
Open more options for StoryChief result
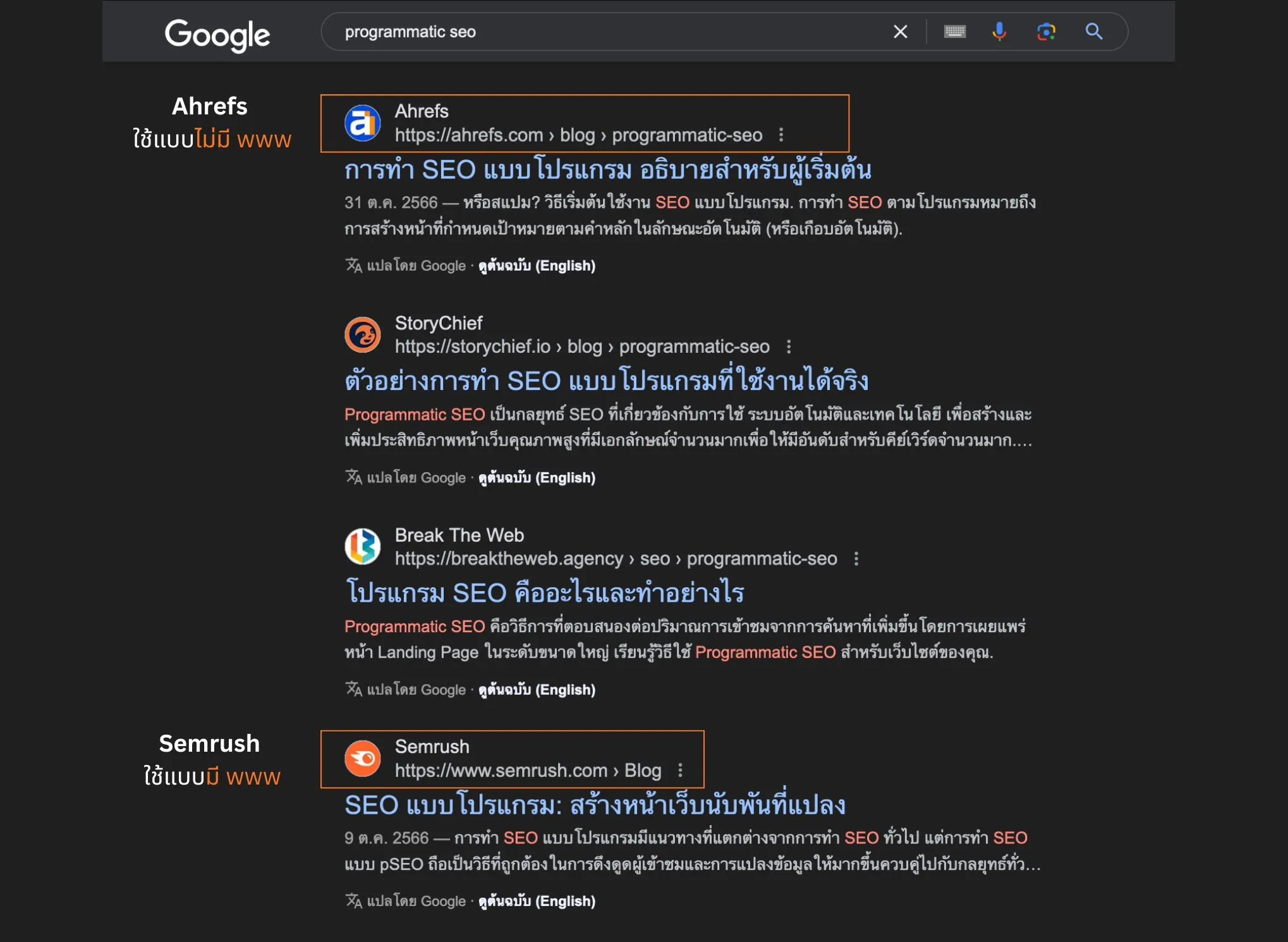coord(789,346)
